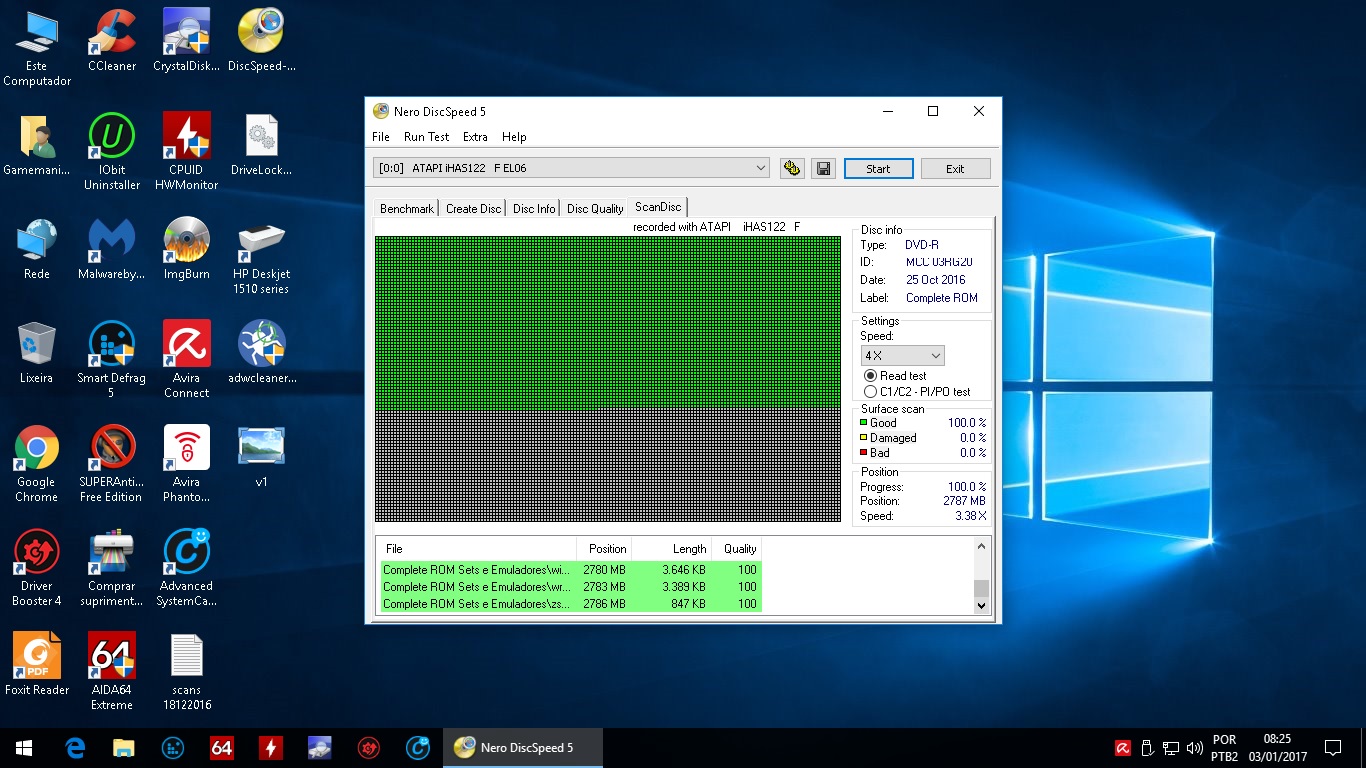Open IObit Uninstaller desktop icon
Image resolution: width=1366 pixels, height=768 pixels.
[112, 152]
